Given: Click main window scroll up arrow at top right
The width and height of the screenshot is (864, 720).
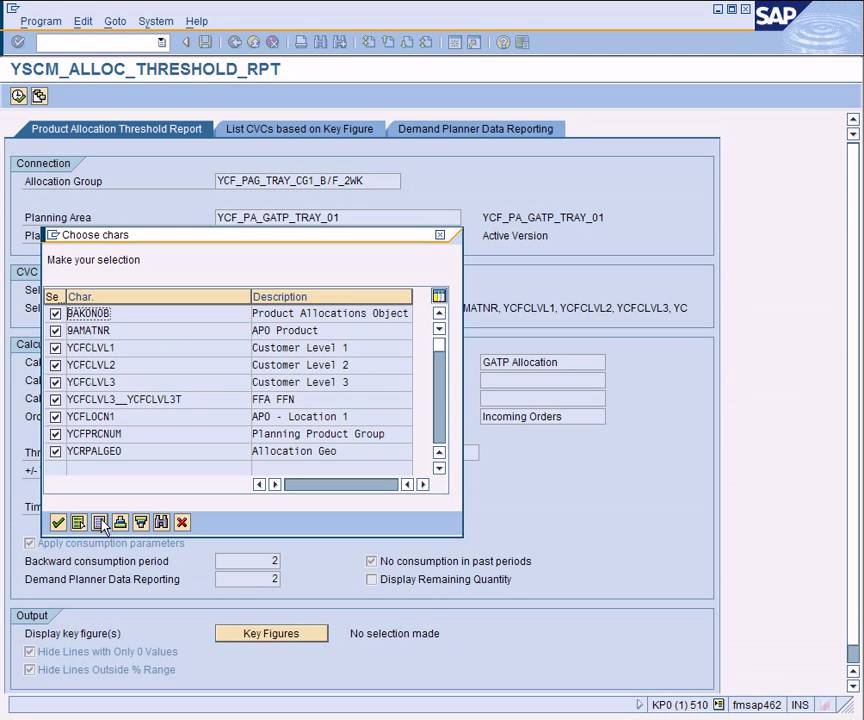Looking at the screenshot, I should pos(853,119).
